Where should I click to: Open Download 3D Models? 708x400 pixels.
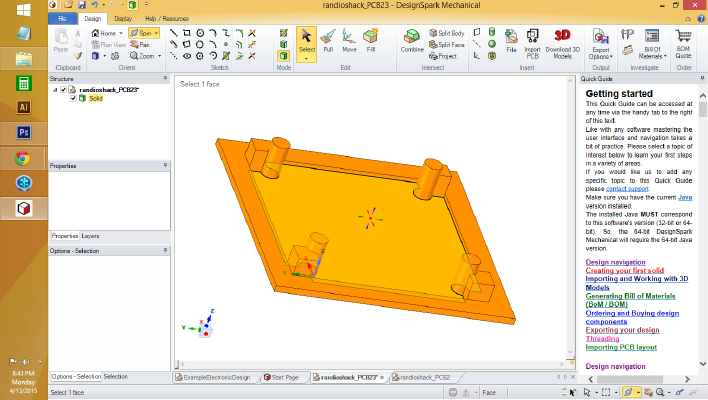[x=562, y=44]
